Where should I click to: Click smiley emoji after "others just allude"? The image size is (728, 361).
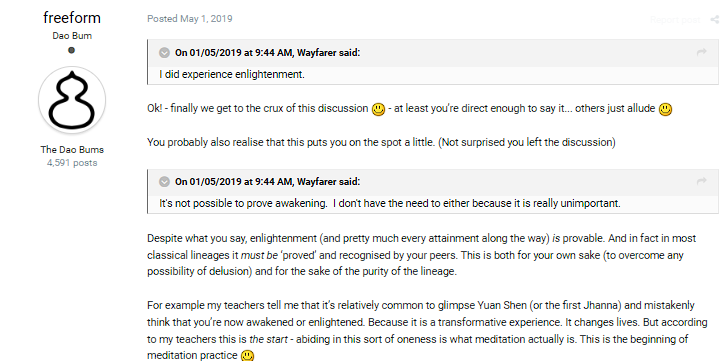point(665,110)
